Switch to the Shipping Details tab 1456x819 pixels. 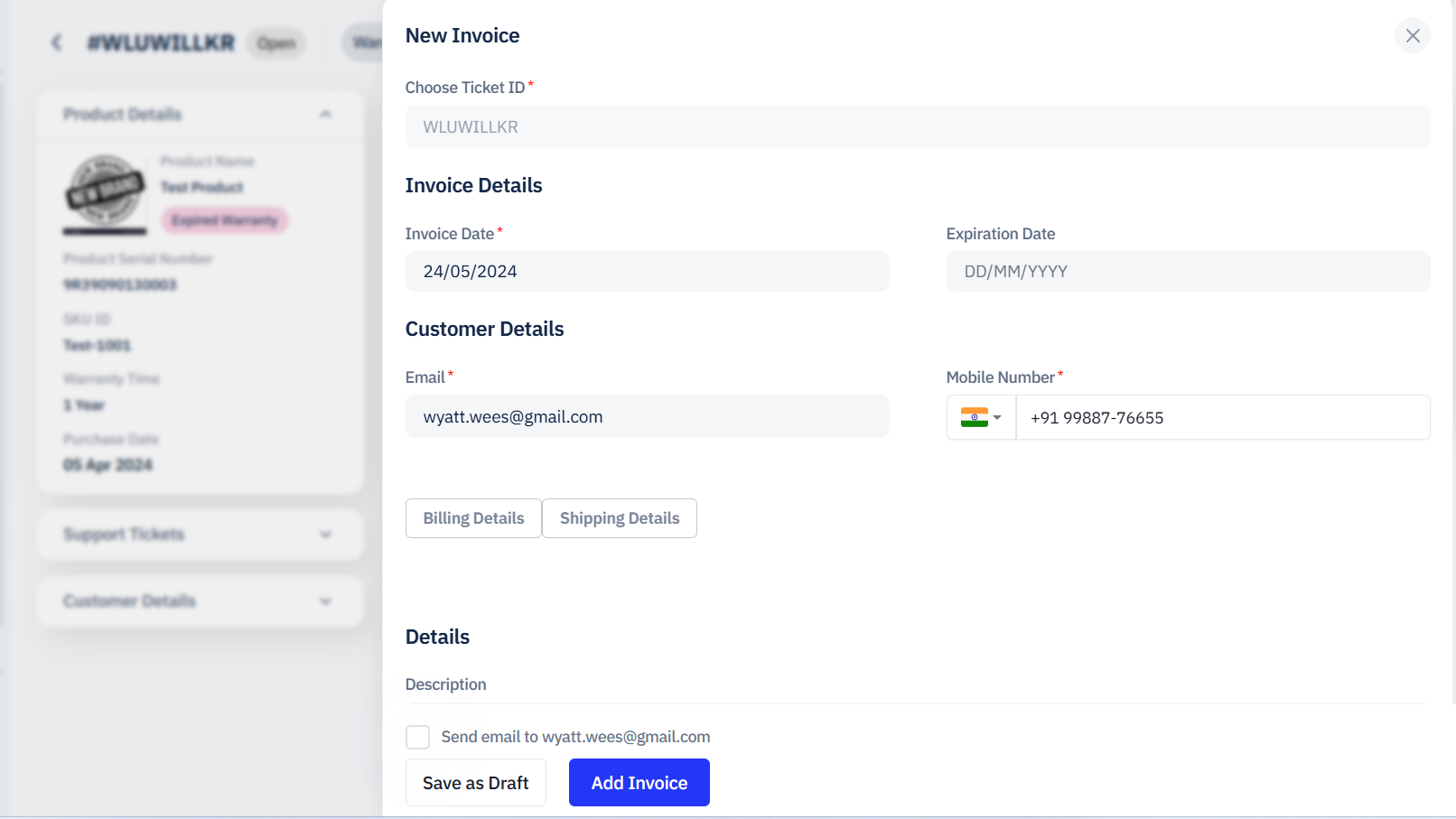pos(620,518)
